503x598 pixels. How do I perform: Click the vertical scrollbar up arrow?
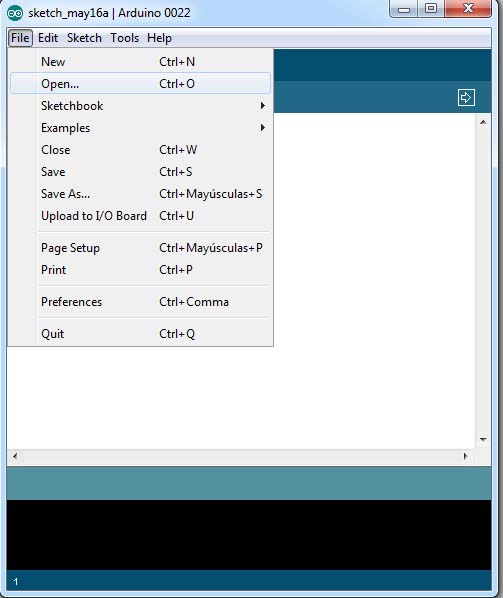click(483, 122)
